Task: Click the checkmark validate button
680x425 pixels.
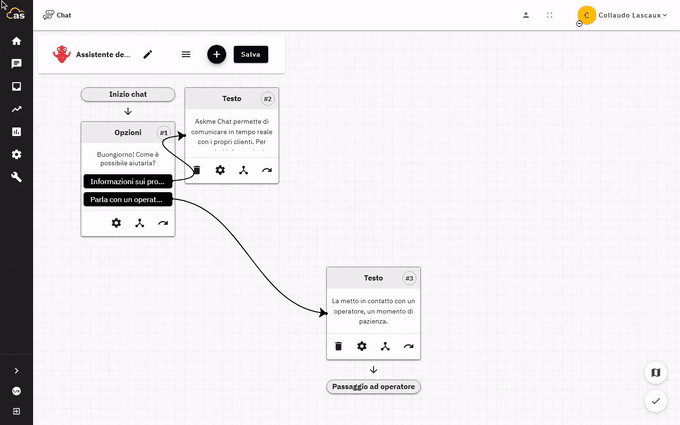Action: coord(656,401)
